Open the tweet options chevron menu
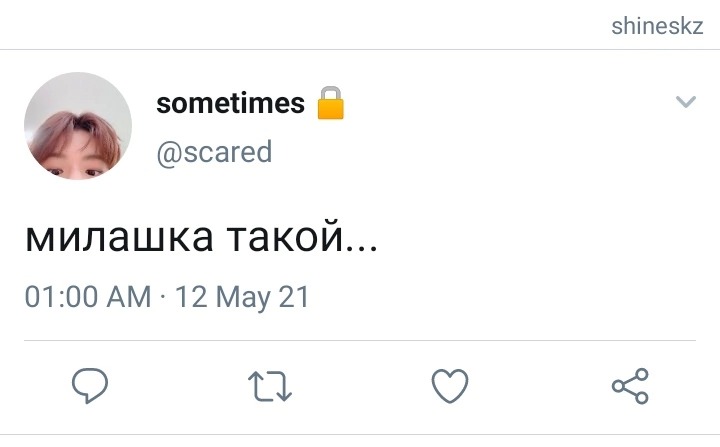 [686, 101]
